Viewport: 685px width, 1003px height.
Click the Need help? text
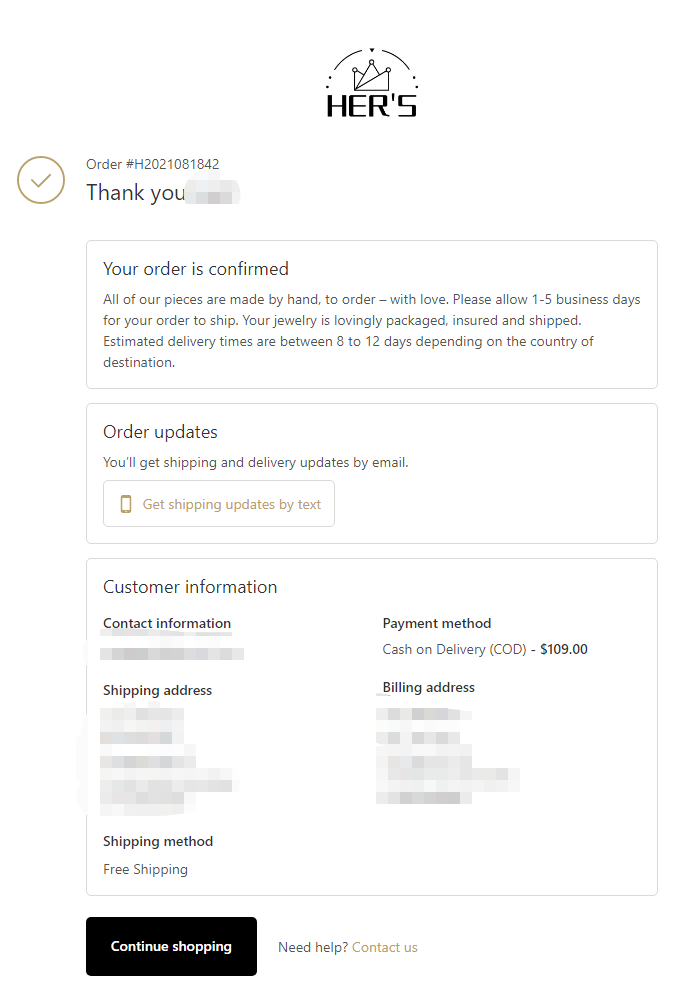313,947
